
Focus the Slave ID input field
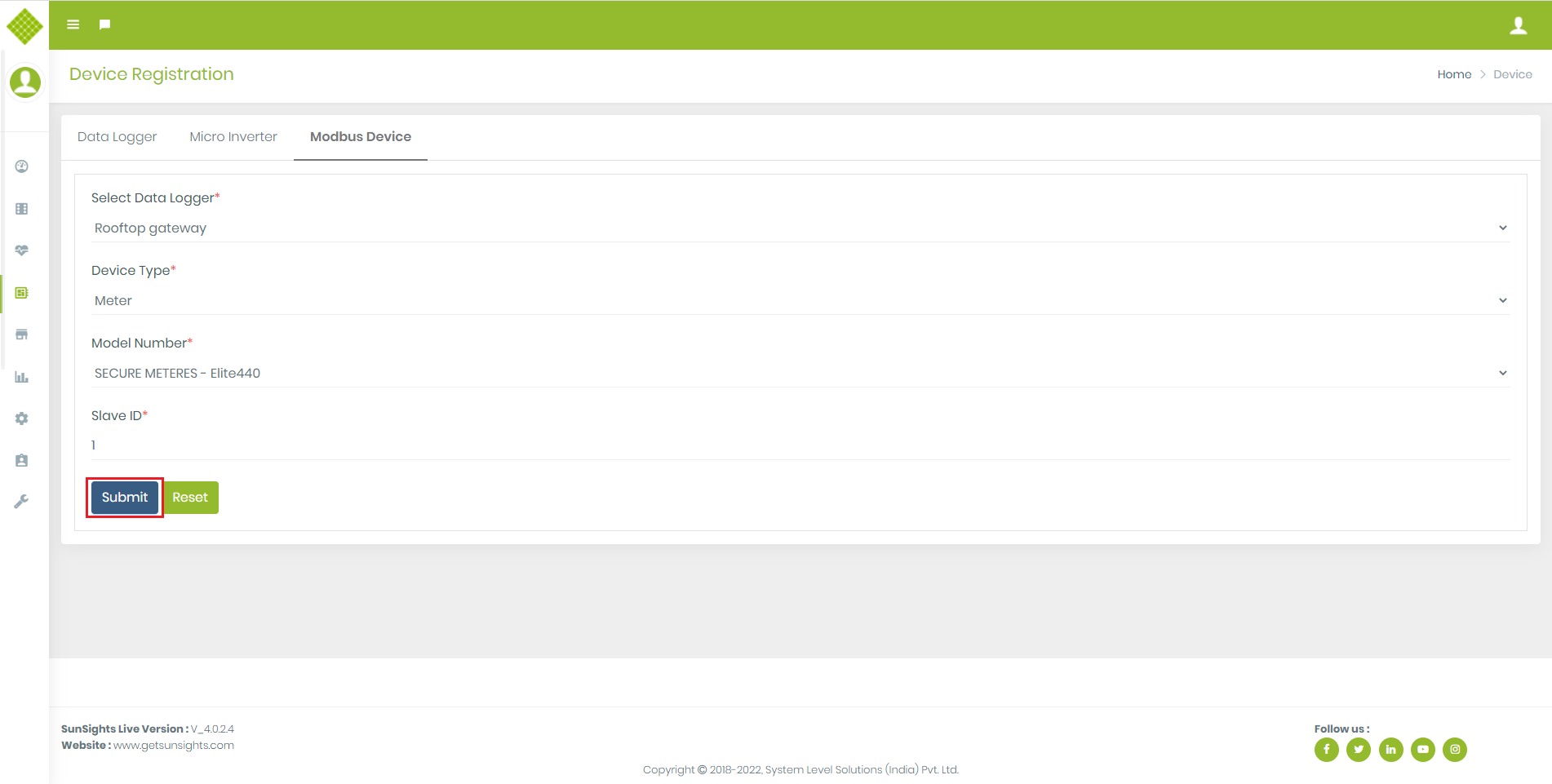point(800,445)
